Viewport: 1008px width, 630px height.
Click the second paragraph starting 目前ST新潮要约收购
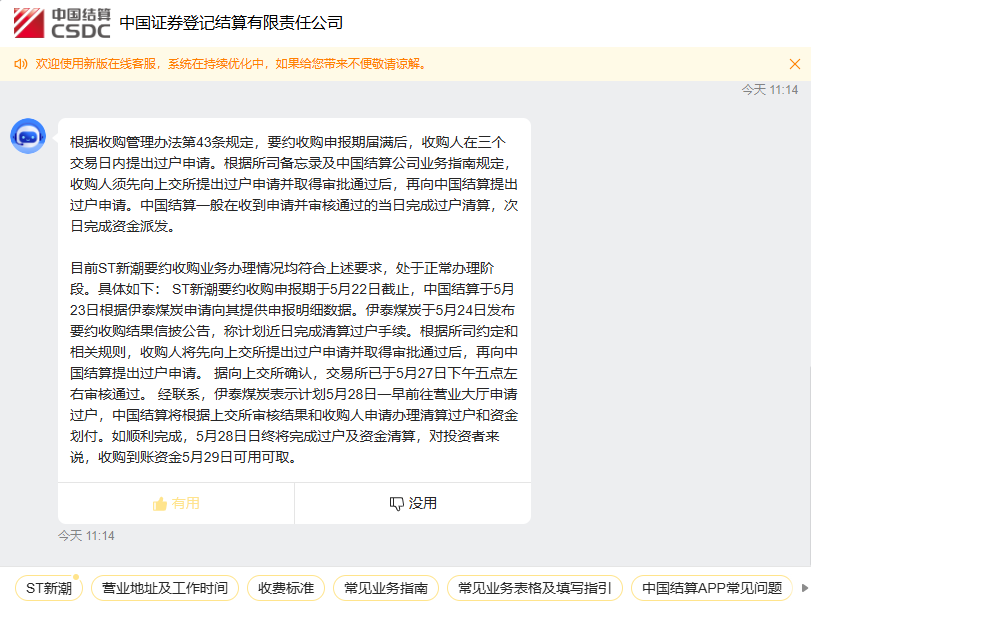click(294, 362)
